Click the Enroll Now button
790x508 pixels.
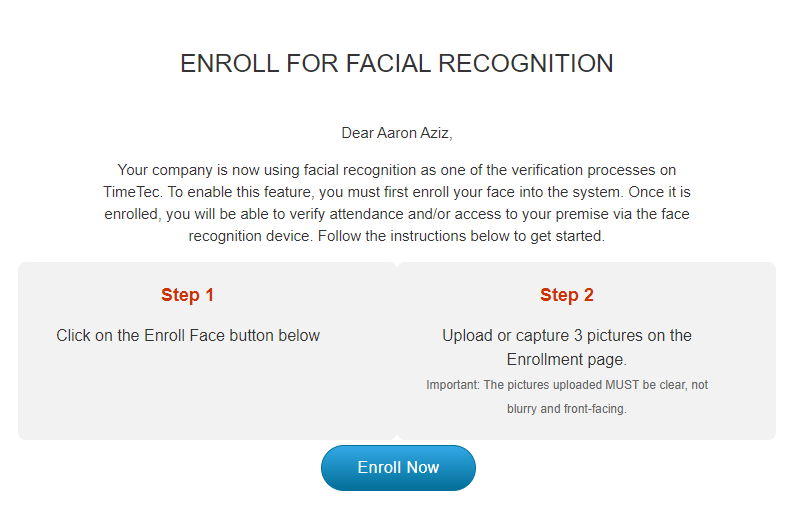pyautogui.click(x=398, y=468)
